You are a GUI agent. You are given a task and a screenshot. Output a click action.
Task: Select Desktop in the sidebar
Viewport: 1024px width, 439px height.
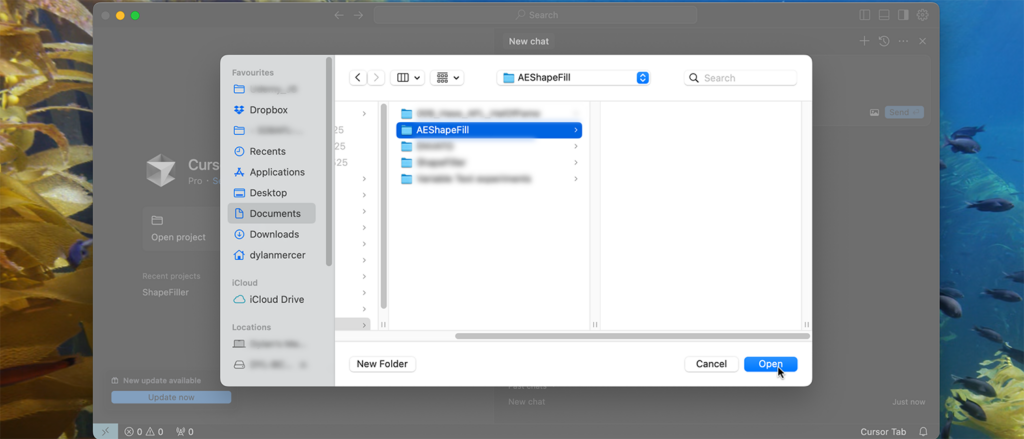click(x=268, y=193)
